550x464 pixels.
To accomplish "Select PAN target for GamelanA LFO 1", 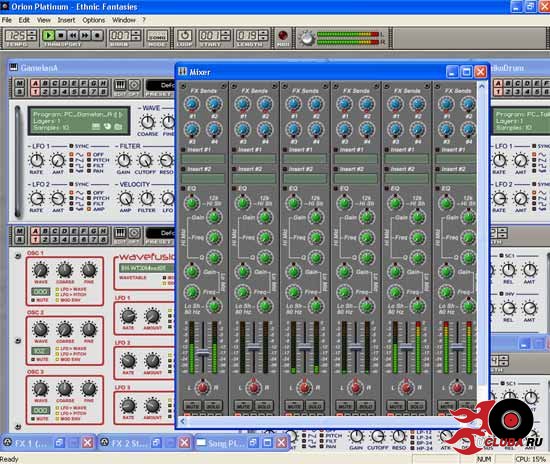I will pyautogui.click(x=89, y=171).
